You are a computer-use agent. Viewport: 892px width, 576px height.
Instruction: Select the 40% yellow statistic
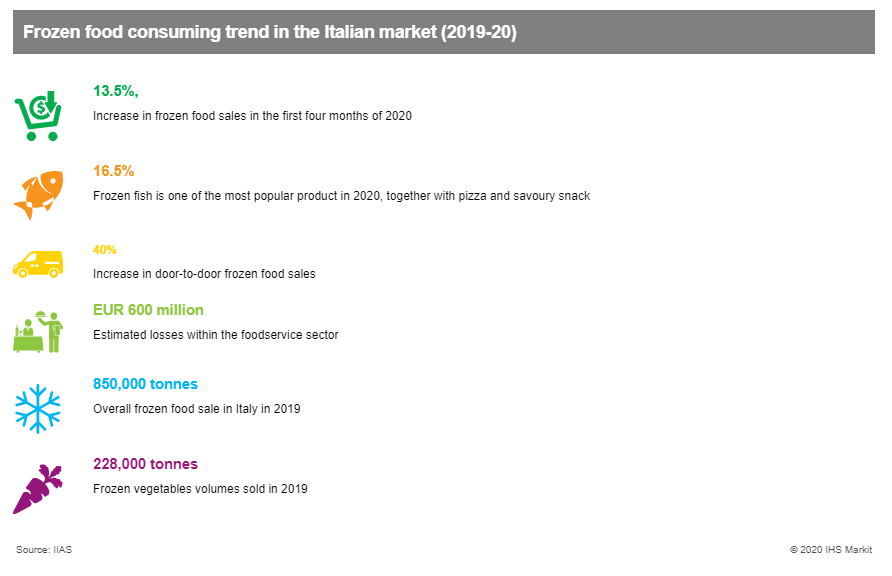105,250
